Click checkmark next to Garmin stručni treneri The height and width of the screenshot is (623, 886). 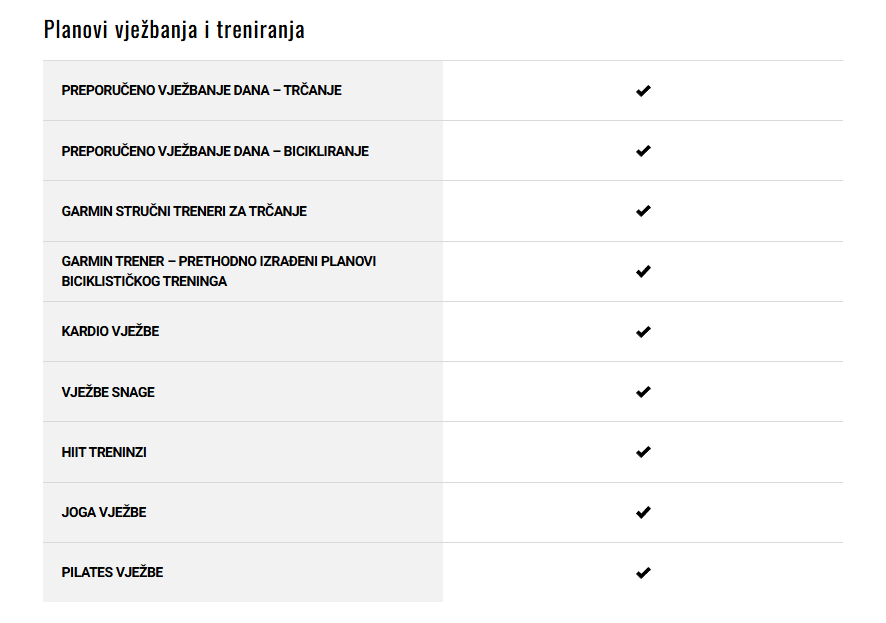(x=643, y=211)
